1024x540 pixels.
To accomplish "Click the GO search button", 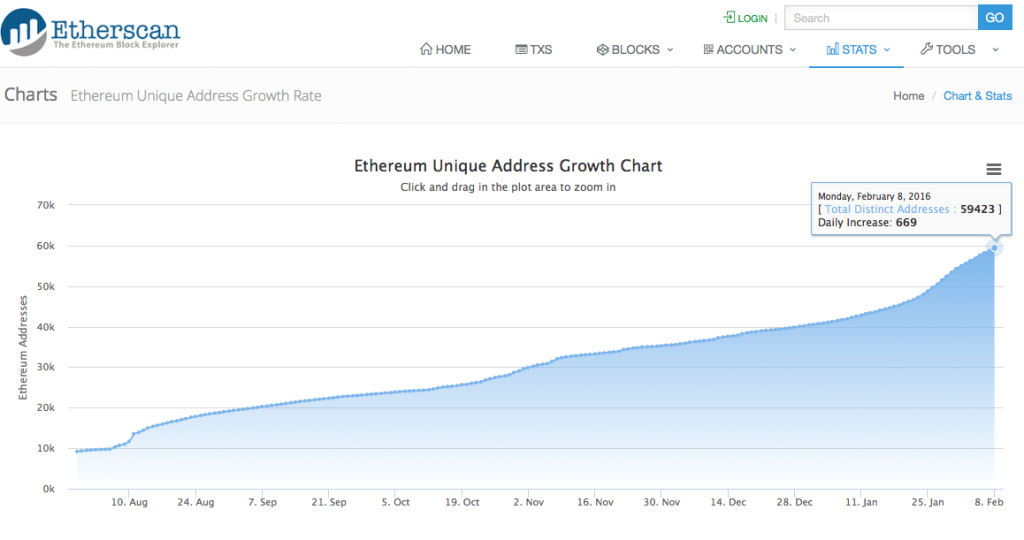I will (x=995, y=18).
